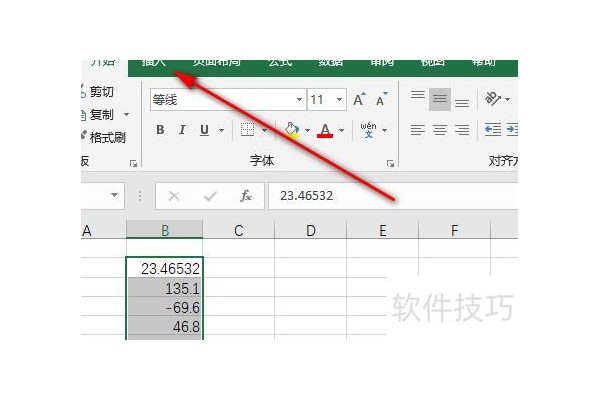
Task: Apply the red font color A
Action: [x=325, y=130]
